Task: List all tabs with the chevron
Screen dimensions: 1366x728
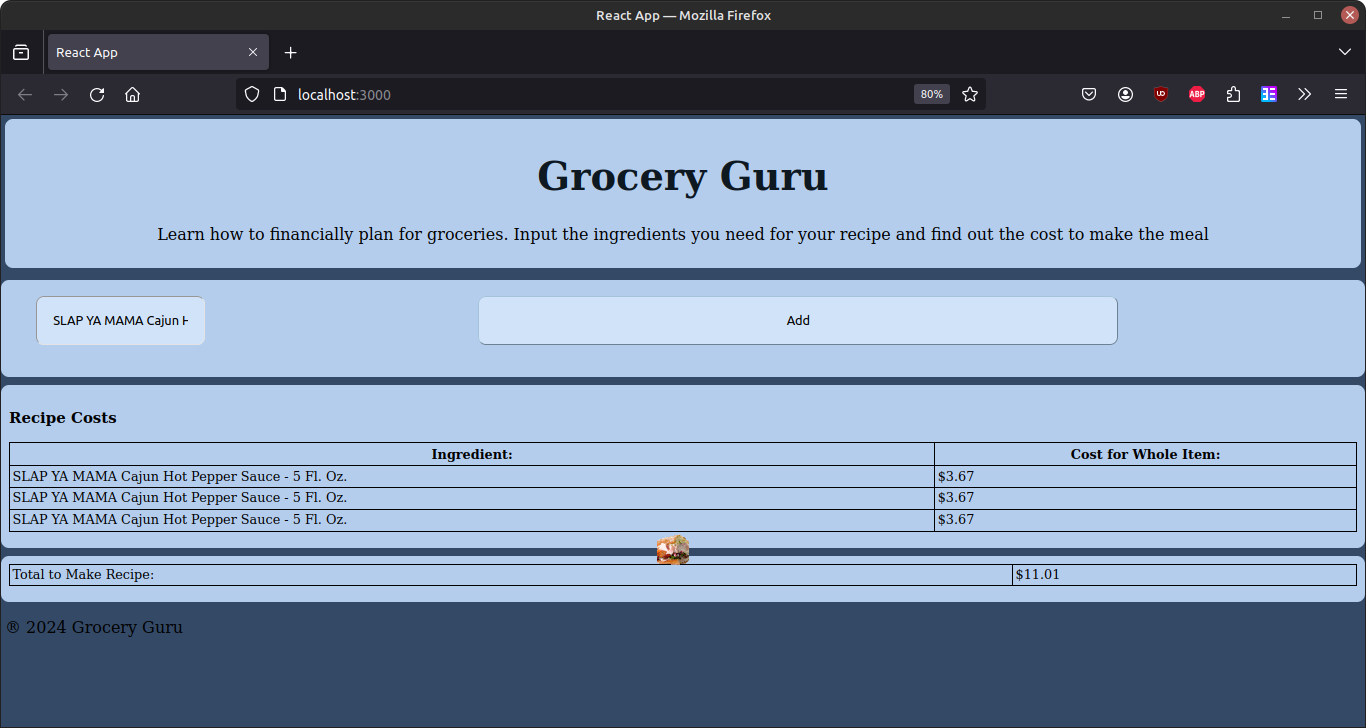Action: [1345, 52]
